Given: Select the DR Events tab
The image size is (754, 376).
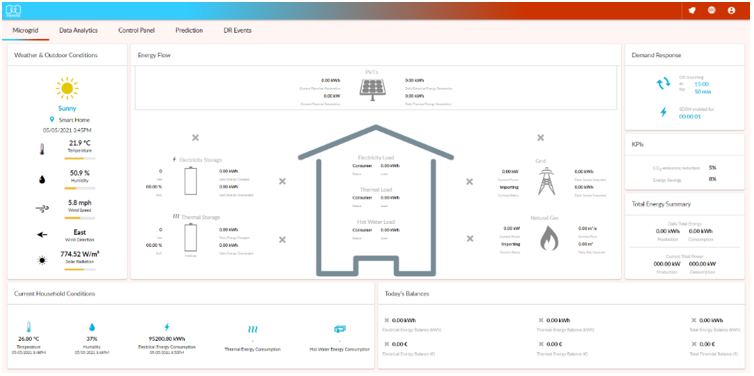Looking at the screenshot, I should [238, 30].
